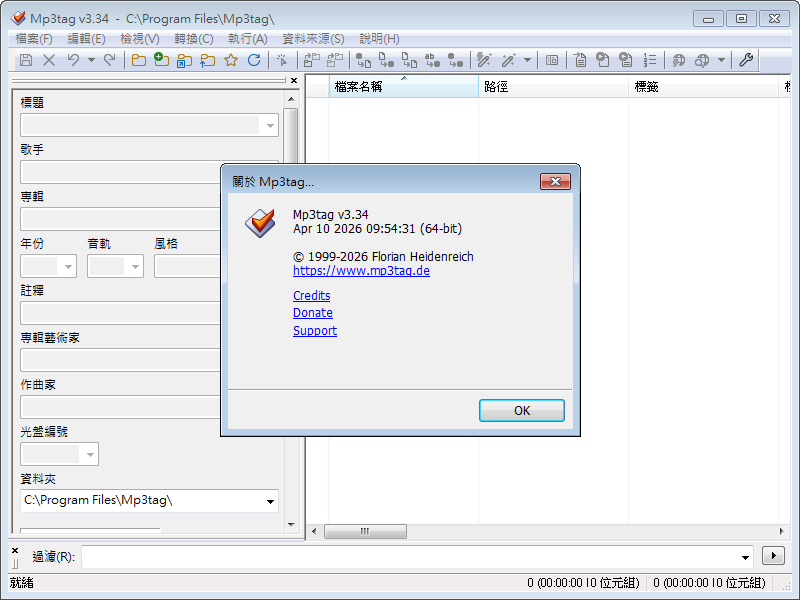Open the 檢視(V) menu
Viewport: 800px width, 600px height.
(140, 39)
